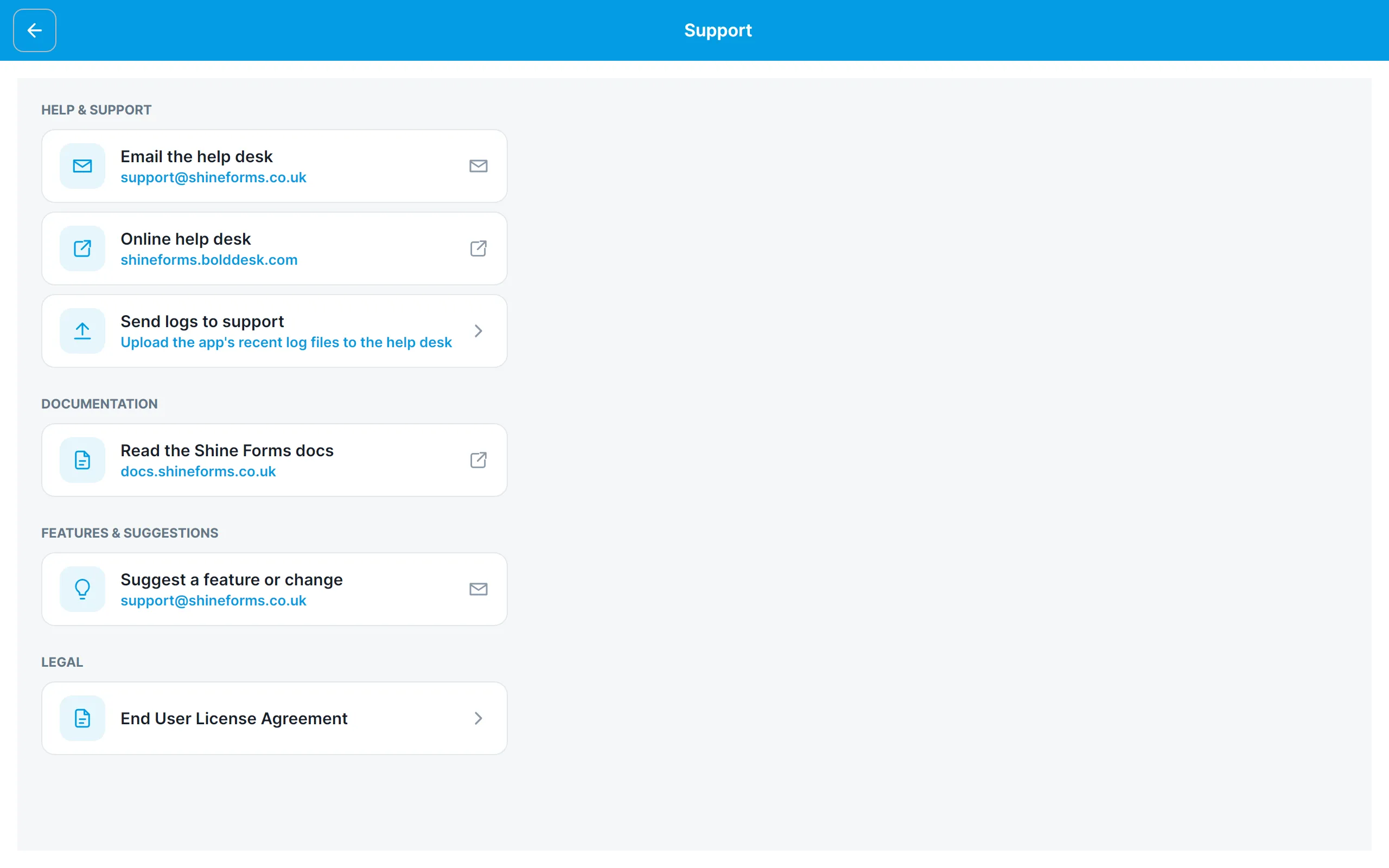Select the Suggest a feature or change title
The width and height of the screenshot is (1389, 868).
click(231, 580)
